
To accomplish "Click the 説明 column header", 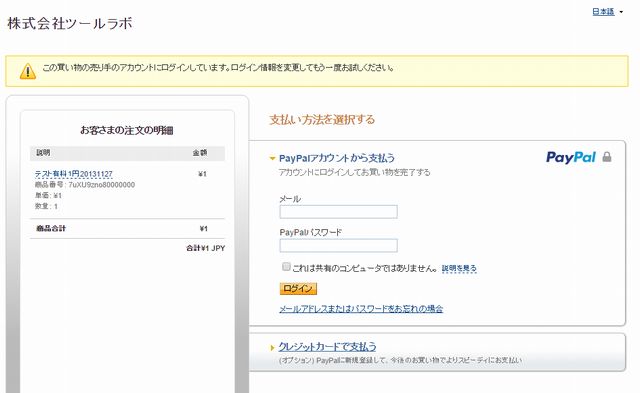I will (x=43, y=153).
